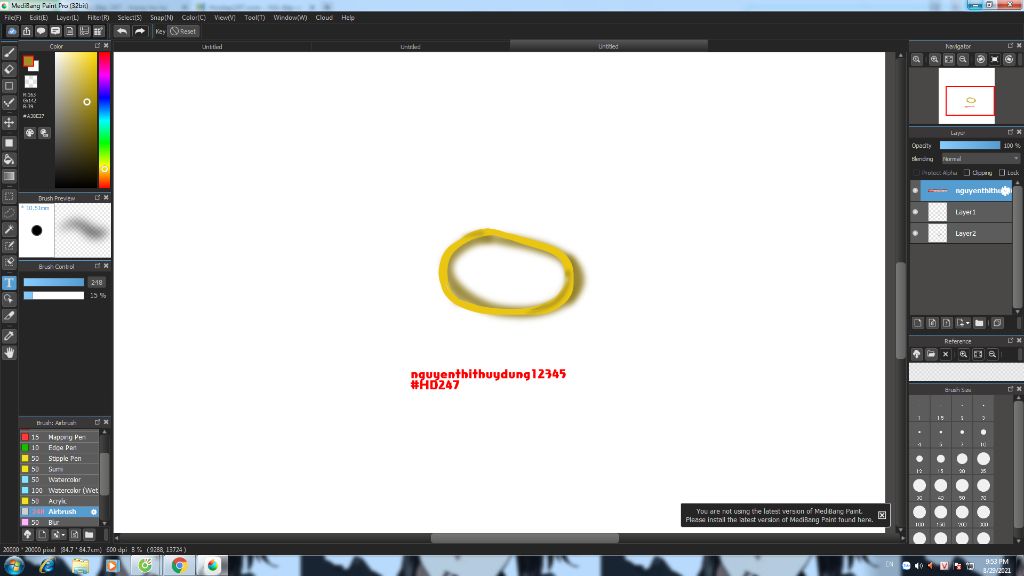Open the Layer(L) menu
The width and height of the screenshot is (1024, 576).
click(x=67, y=18)
